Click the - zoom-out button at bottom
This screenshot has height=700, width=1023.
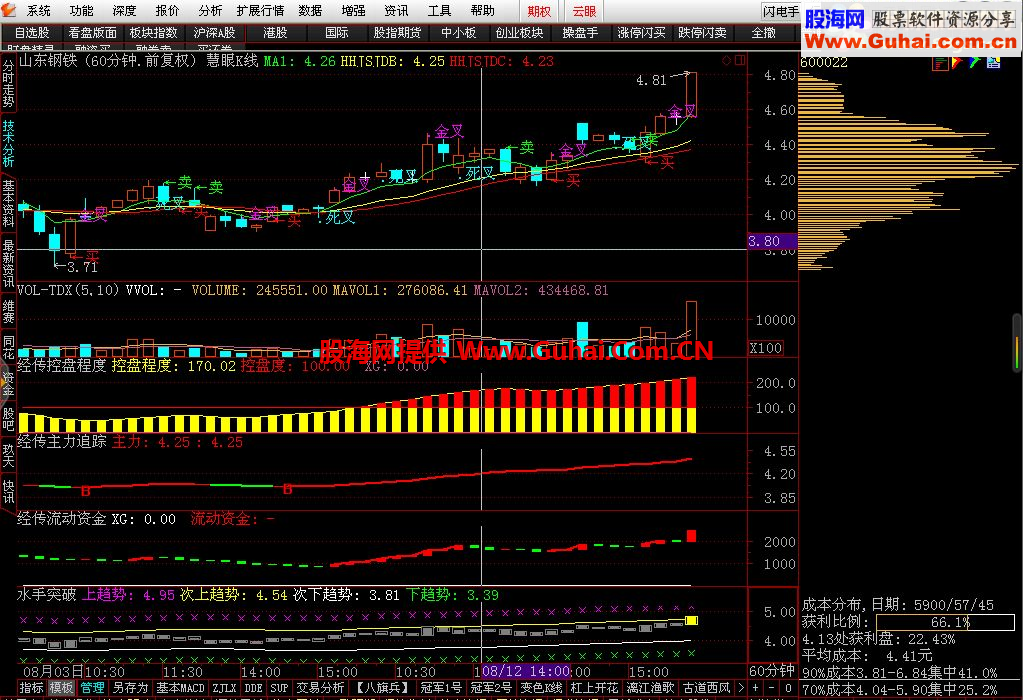772,688
